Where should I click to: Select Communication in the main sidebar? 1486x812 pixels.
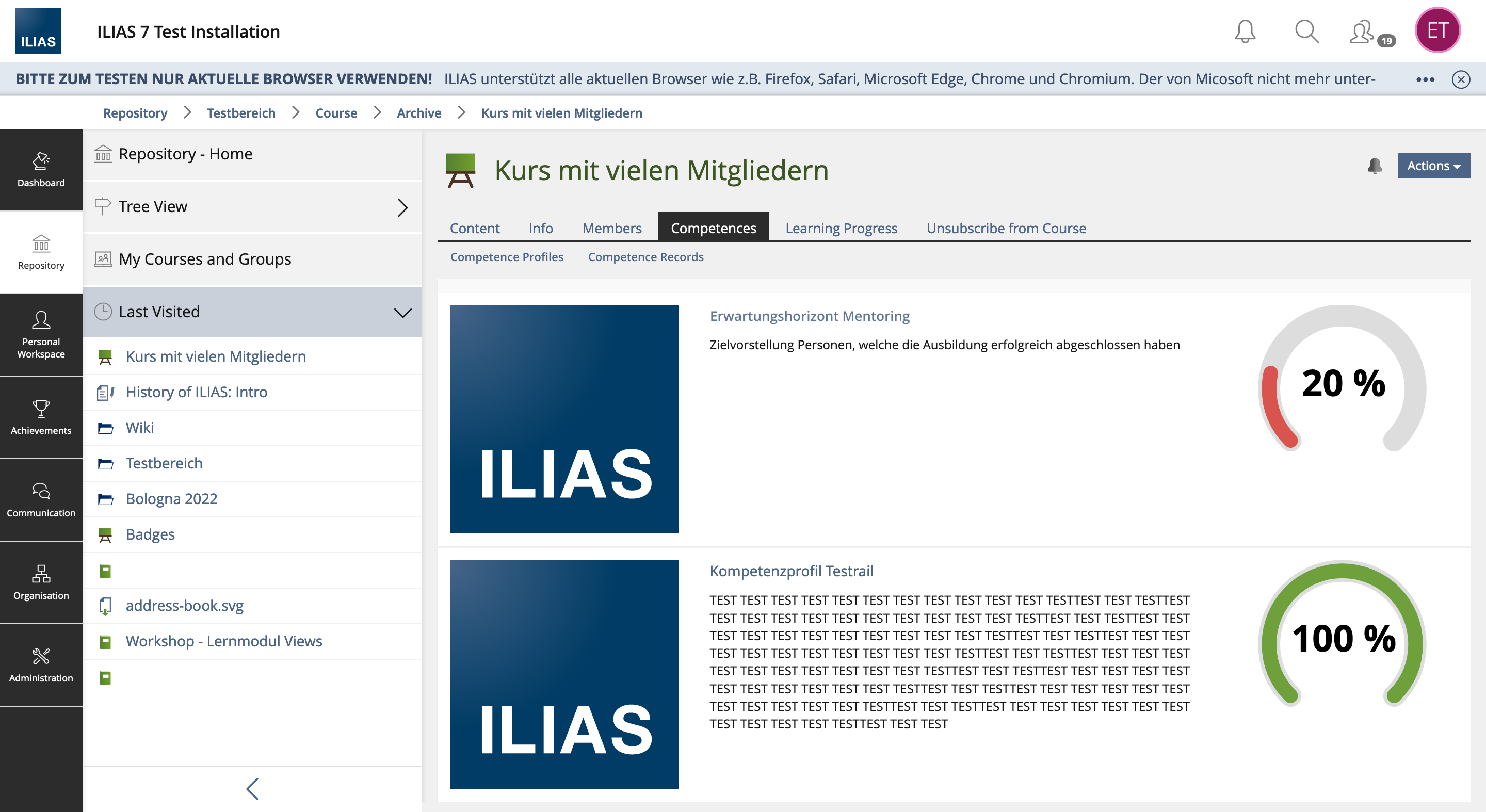click(x=41, y=499)
